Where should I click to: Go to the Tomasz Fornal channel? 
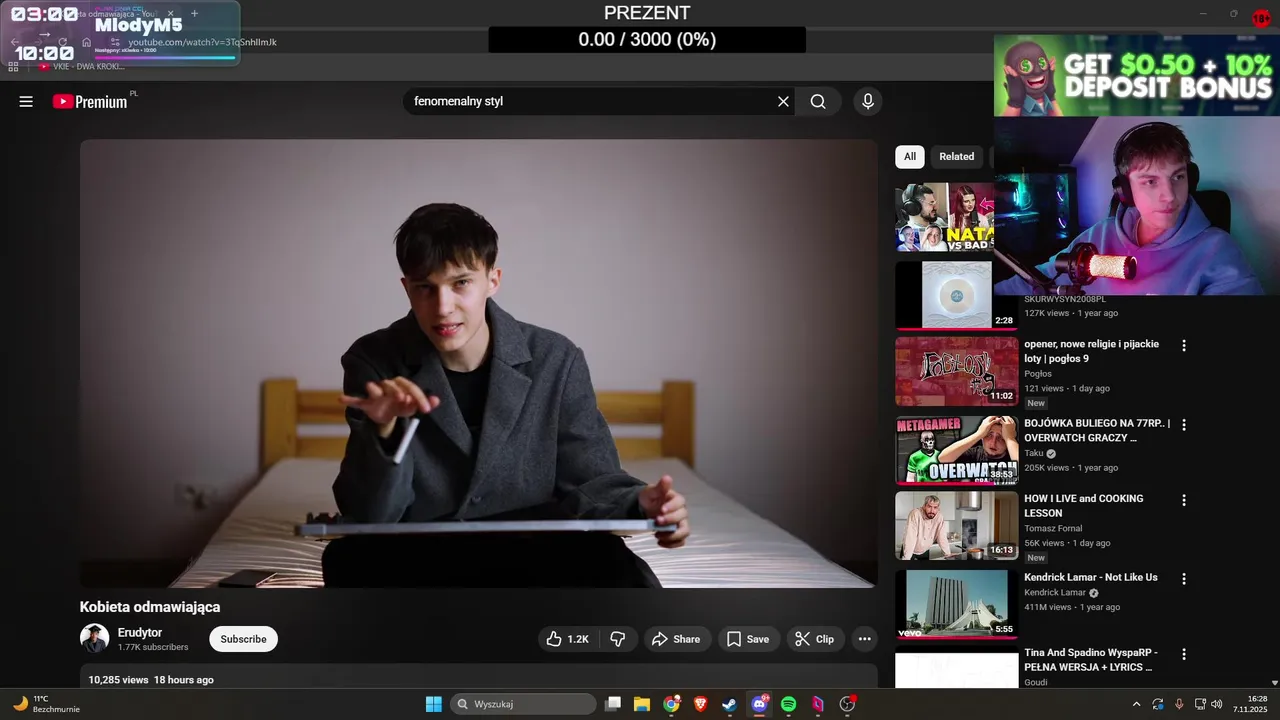(1054, 528)
